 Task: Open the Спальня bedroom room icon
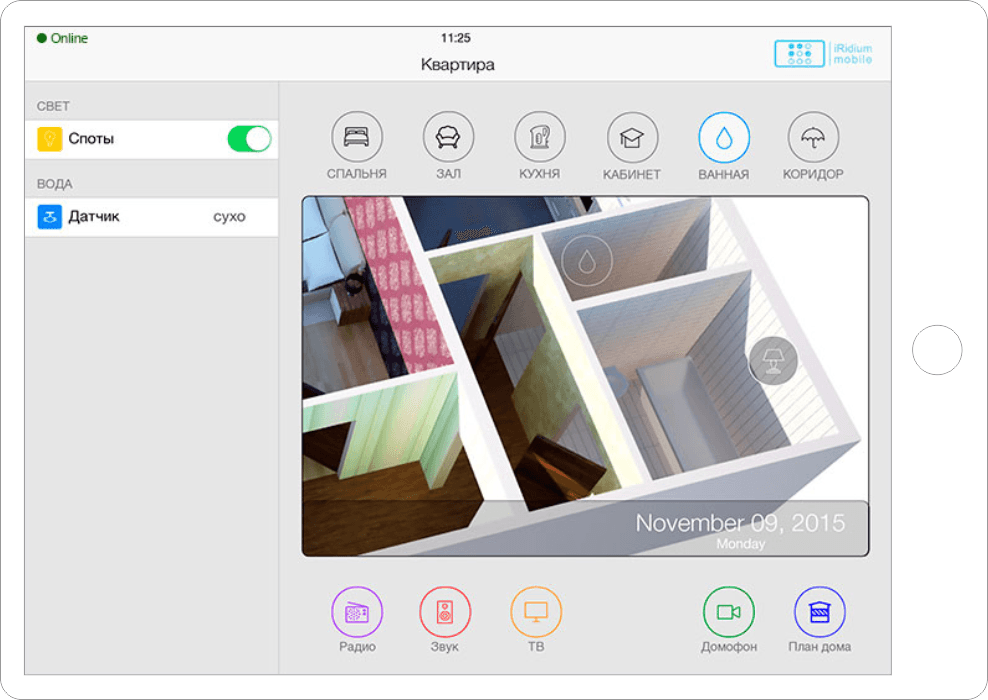click(x=357, y=138)
